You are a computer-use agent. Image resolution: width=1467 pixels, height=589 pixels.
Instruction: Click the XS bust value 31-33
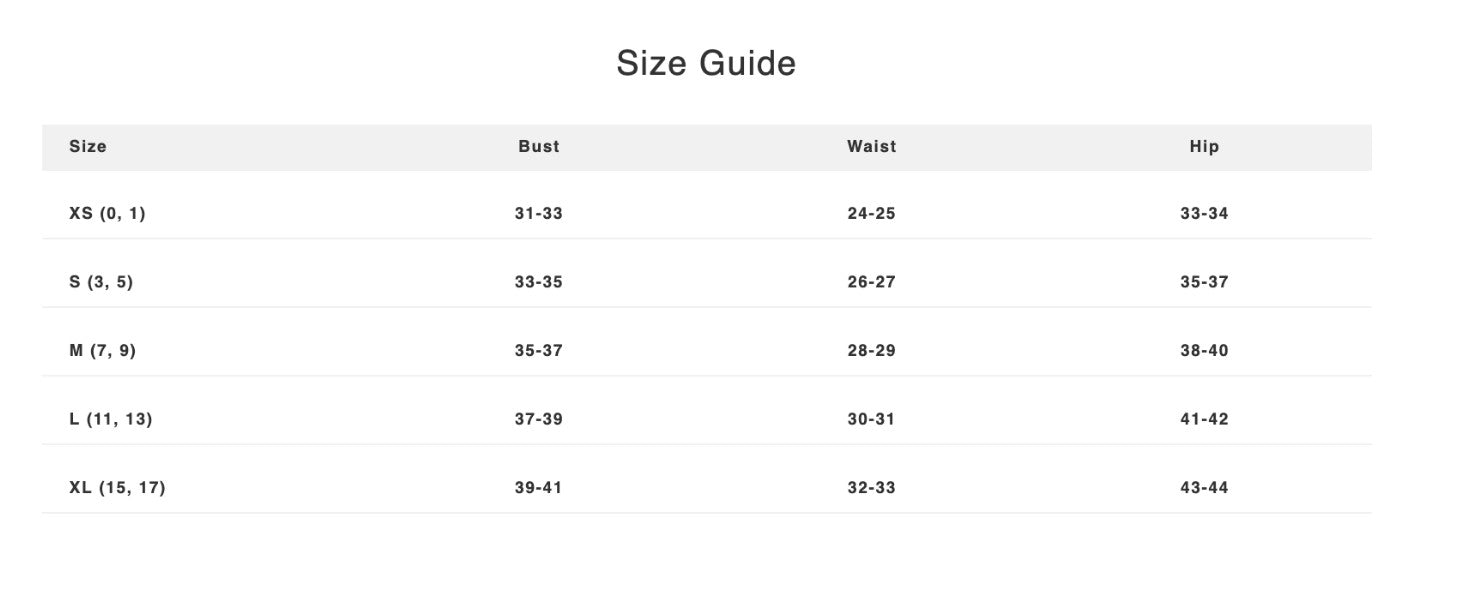539,213
